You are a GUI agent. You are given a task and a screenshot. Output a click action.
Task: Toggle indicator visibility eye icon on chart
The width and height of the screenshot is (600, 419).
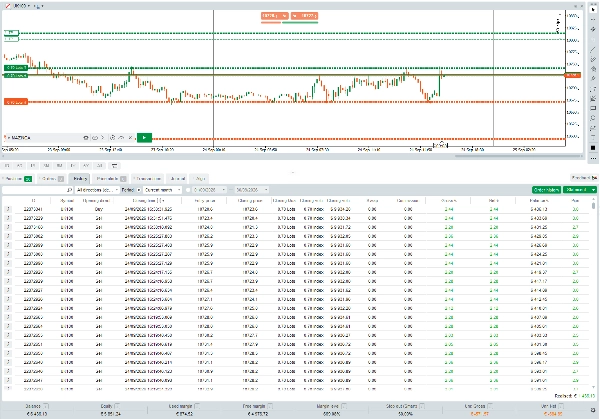point(86,138)
